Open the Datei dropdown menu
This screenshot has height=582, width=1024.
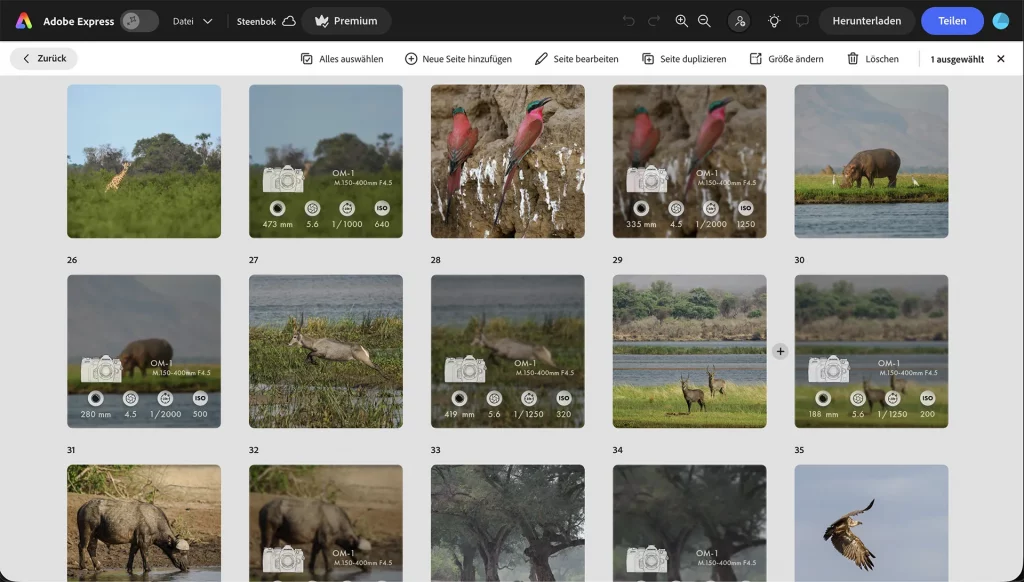click(192, 21)
